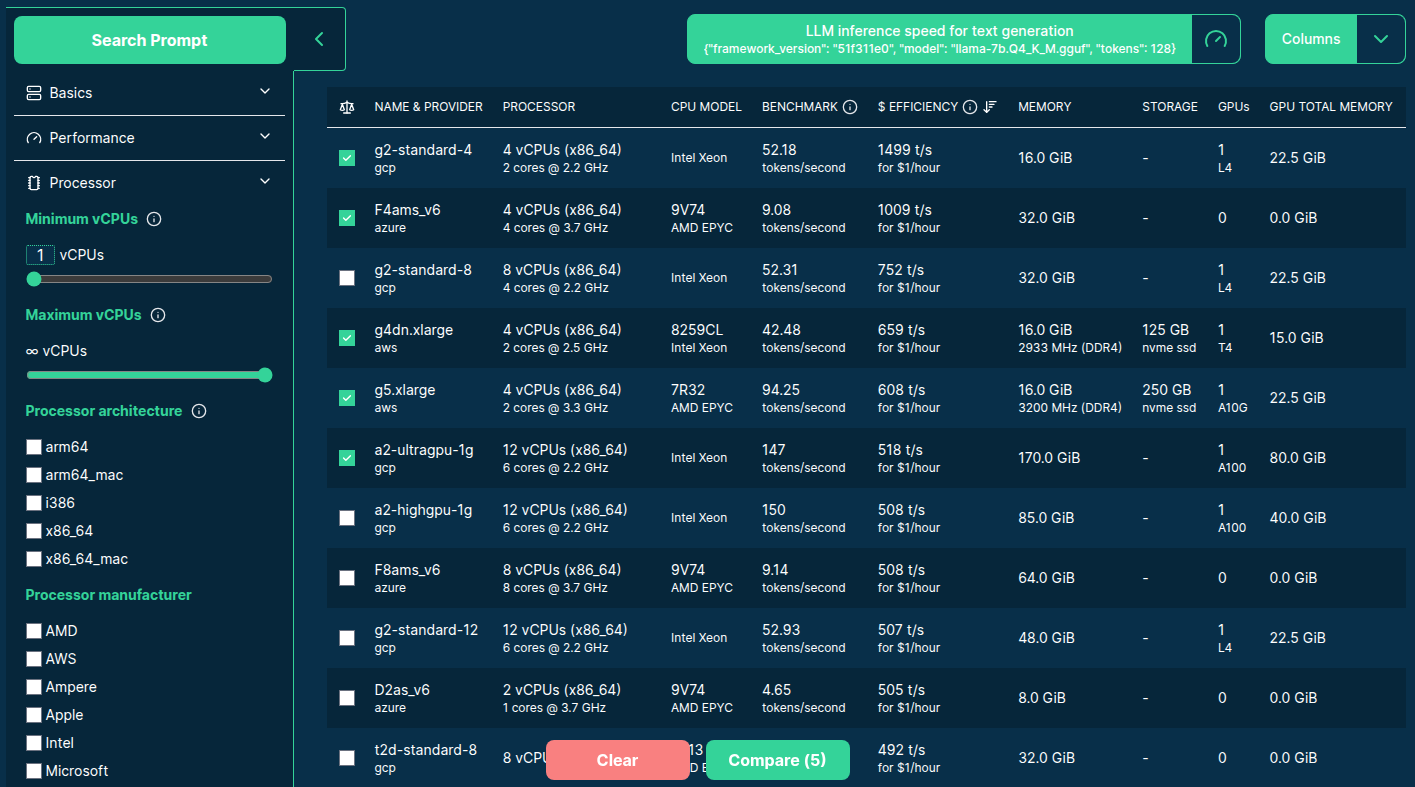Click info icon beside Maximum vCPUs
This screenshot has width=1415, height=787.
click(x=158, y=315)
